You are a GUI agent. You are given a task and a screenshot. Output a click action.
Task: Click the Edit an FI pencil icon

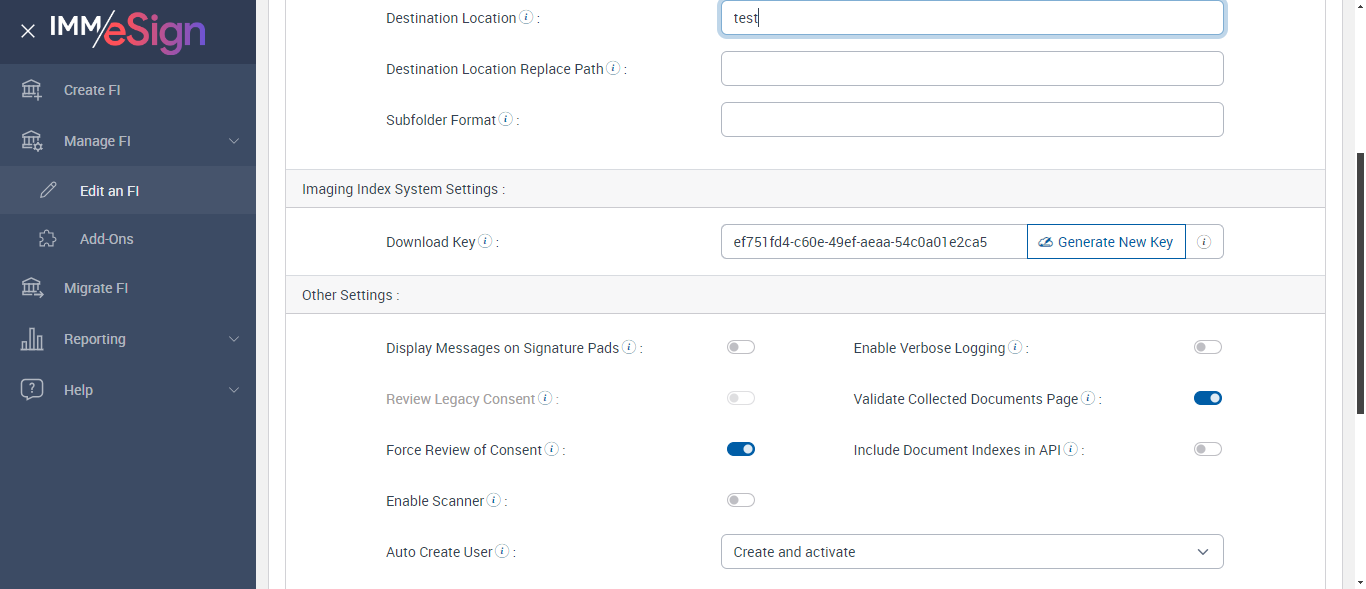[x=48, y=190]
